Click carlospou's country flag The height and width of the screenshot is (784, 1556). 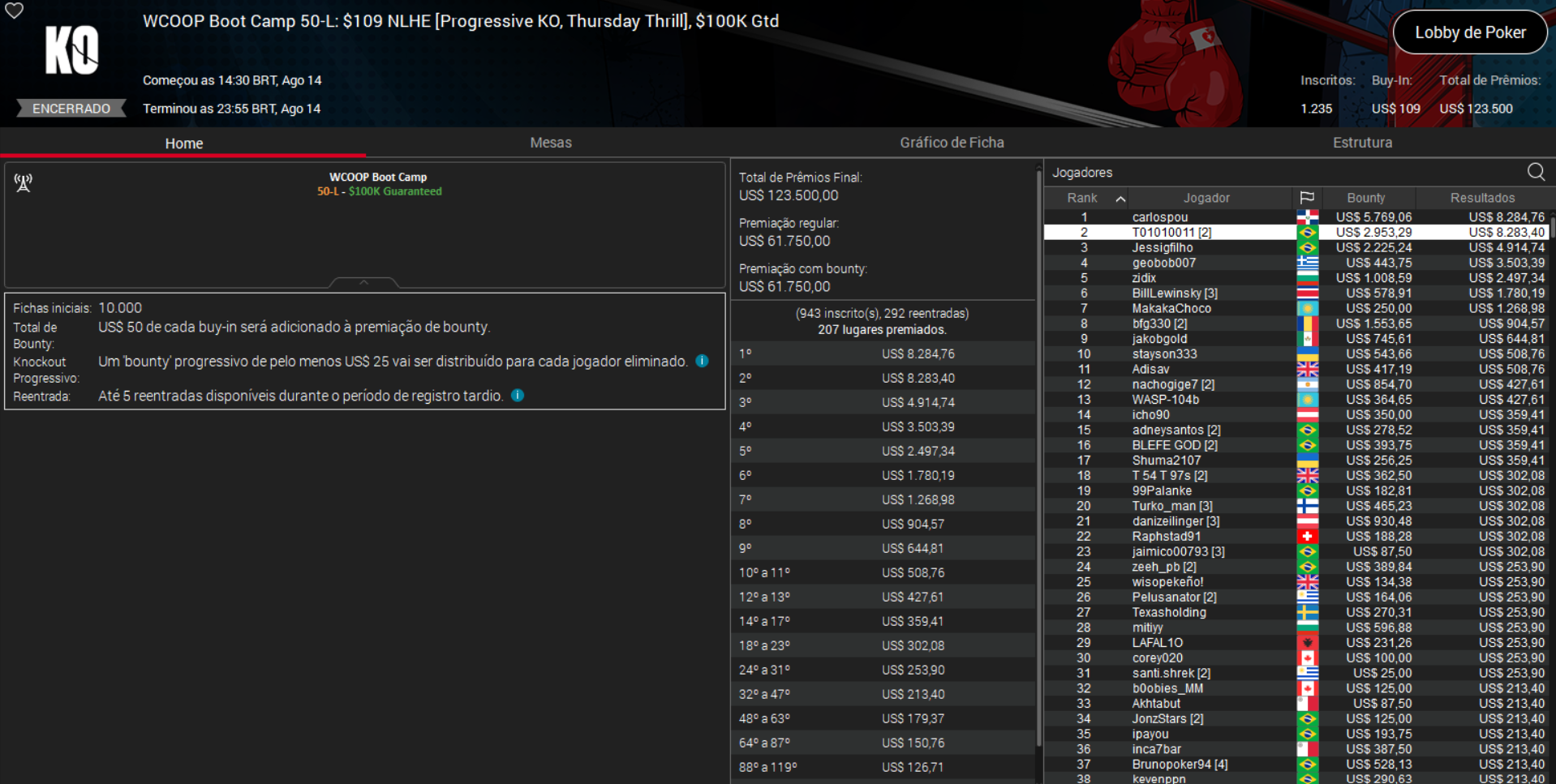[1308, 217]
